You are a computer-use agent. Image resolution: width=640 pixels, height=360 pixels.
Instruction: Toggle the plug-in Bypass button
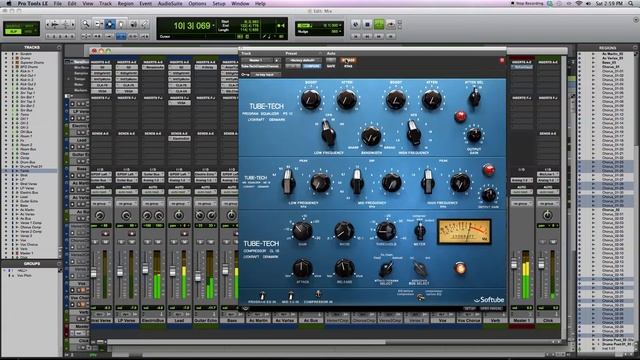pos(348,60)
